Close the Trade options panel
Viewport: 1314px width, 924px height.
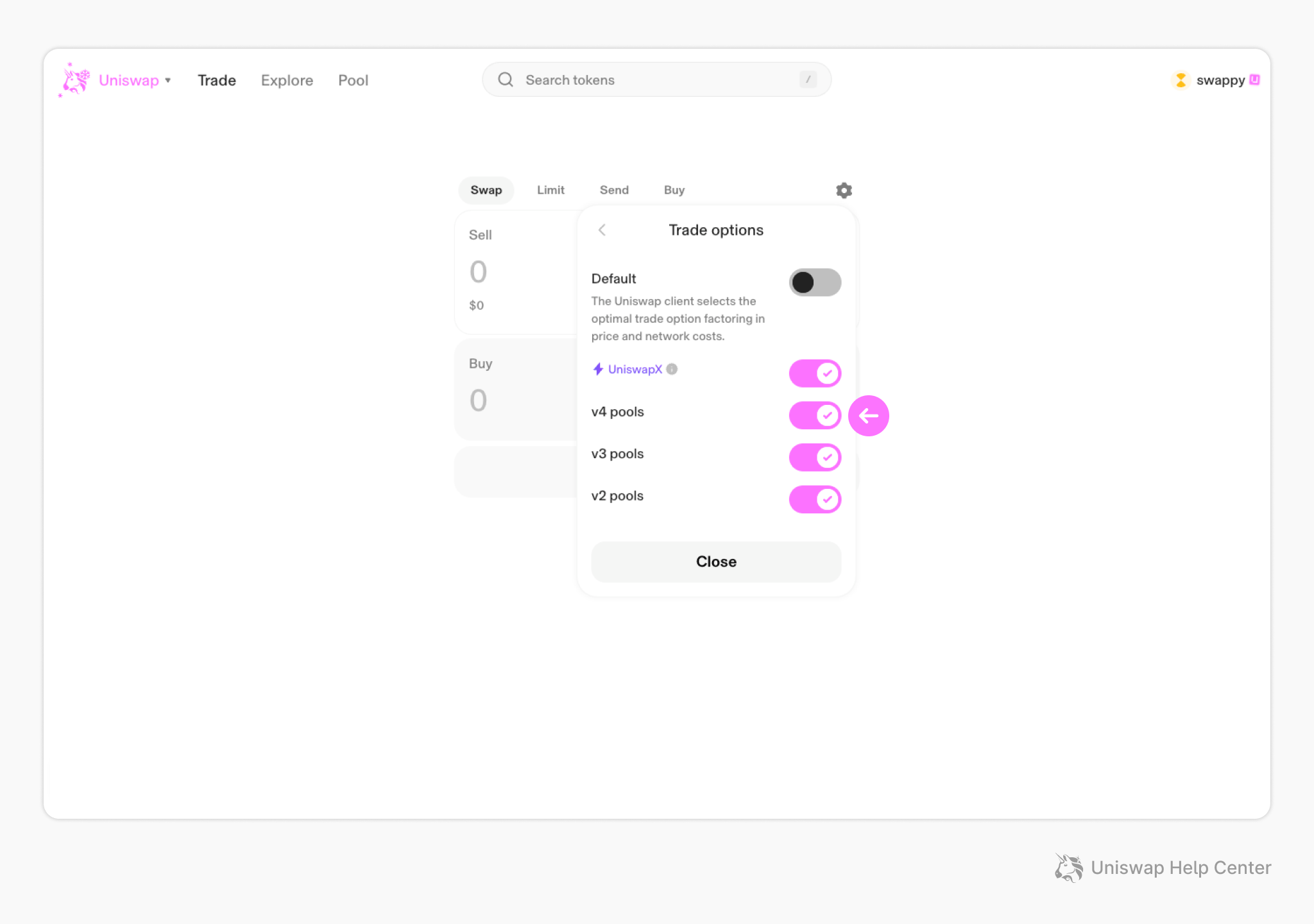pyautogui.click(x=716, y=561)
